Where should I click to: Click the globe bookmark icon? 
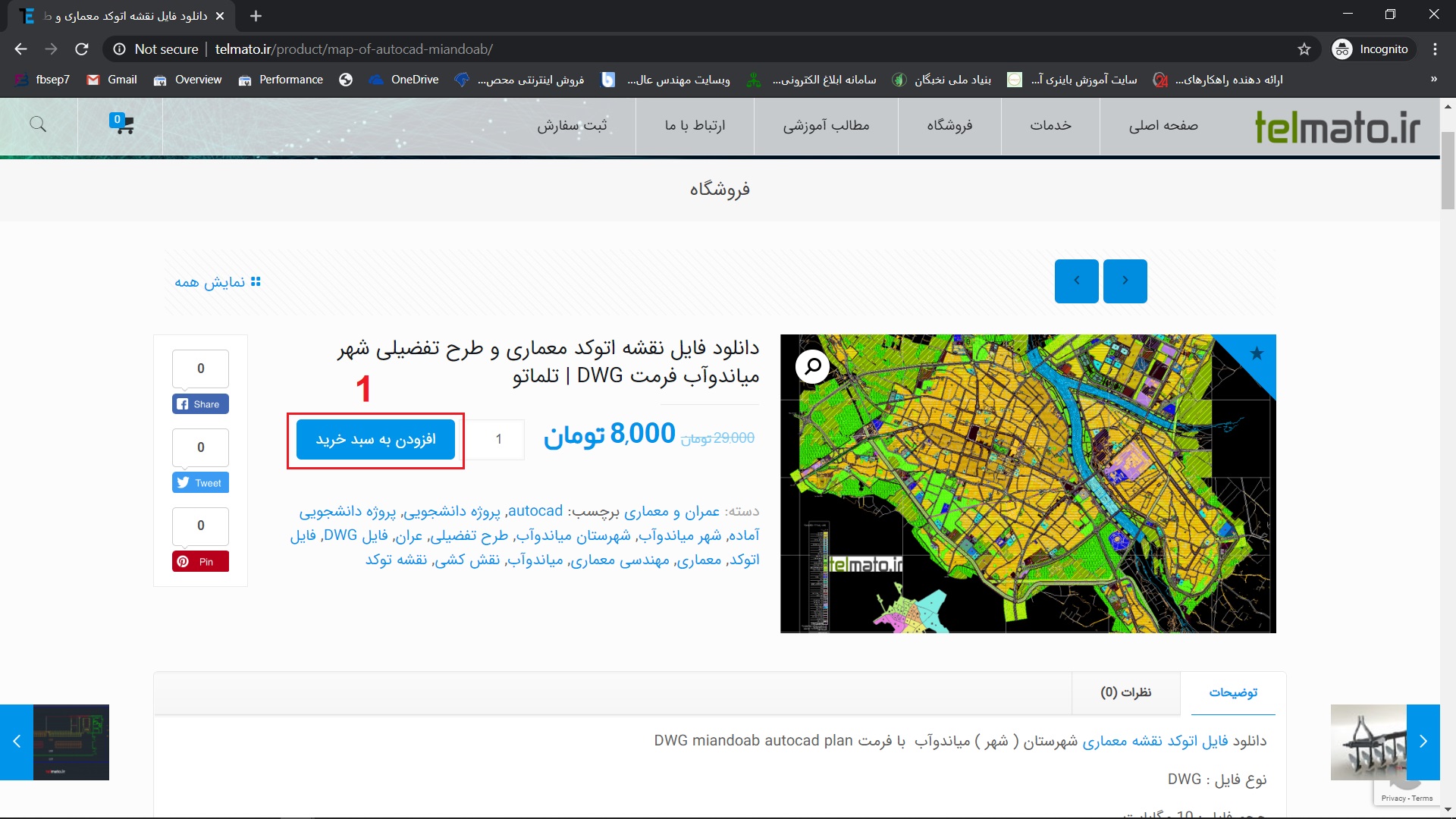pos(346,80)
